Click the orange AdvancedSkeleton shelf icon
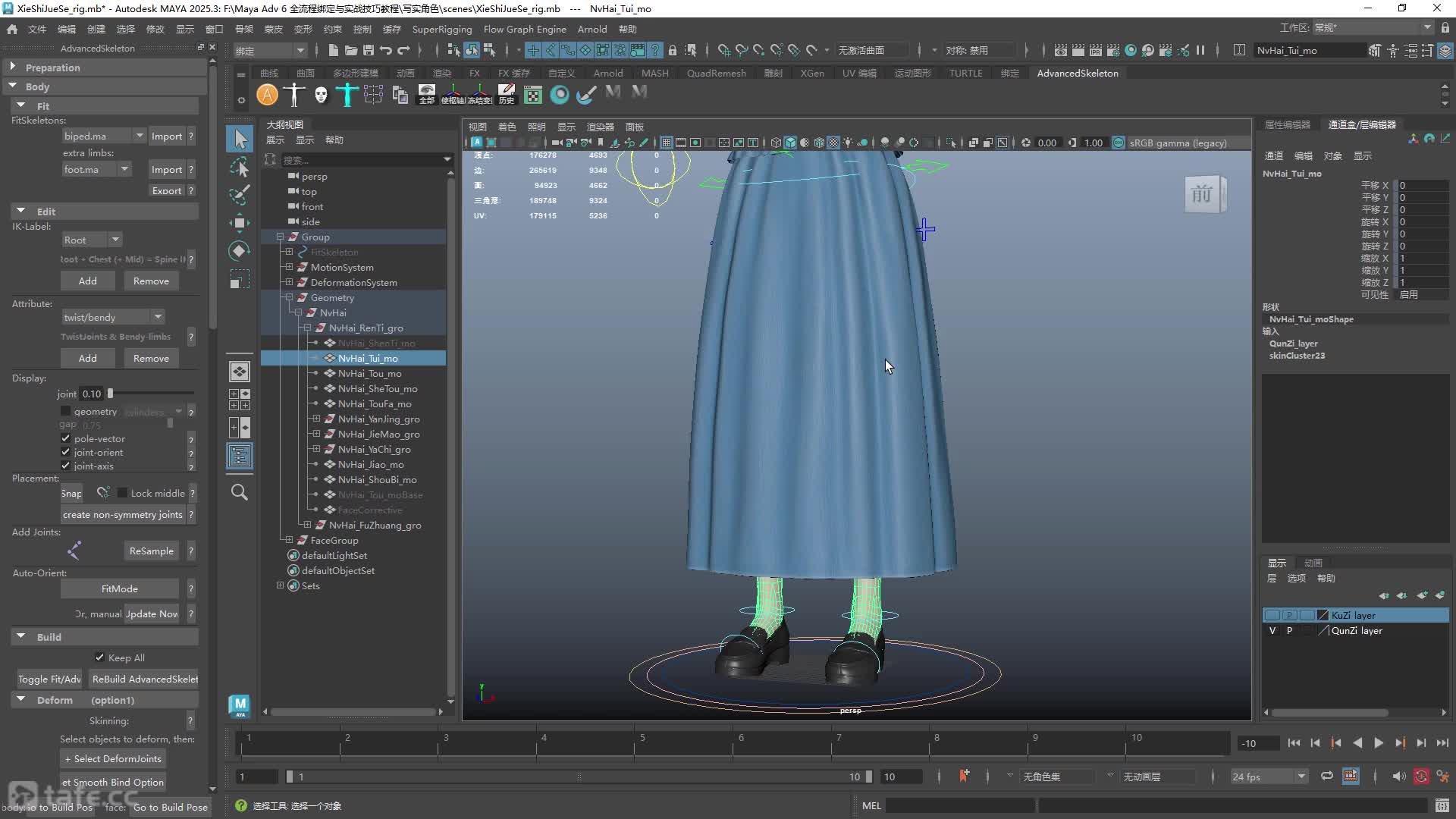Viewport: 1456px width, 819px height. point(267,95)
